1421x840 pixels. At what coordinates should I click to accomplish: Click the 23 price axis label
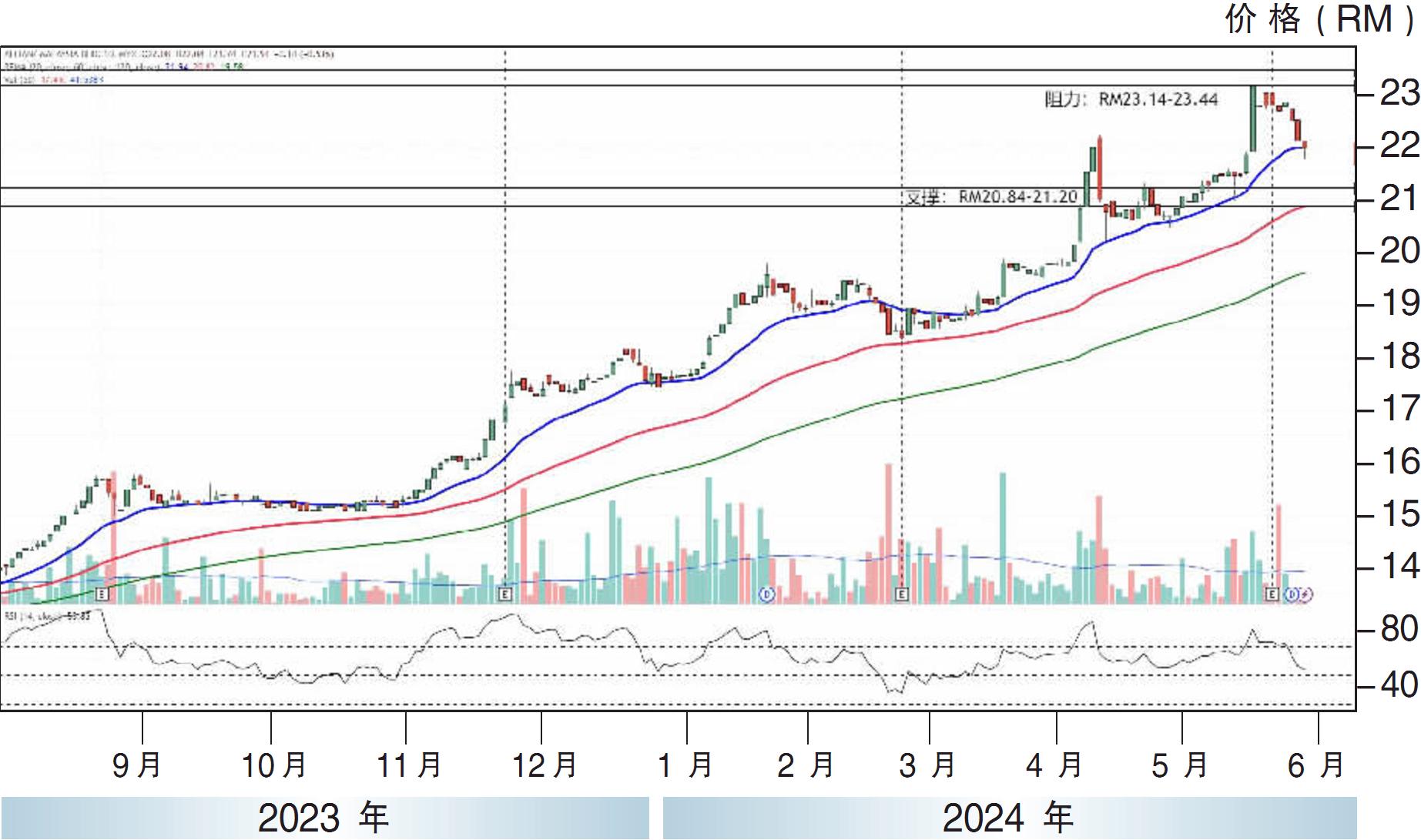[x=1399, y=93]
